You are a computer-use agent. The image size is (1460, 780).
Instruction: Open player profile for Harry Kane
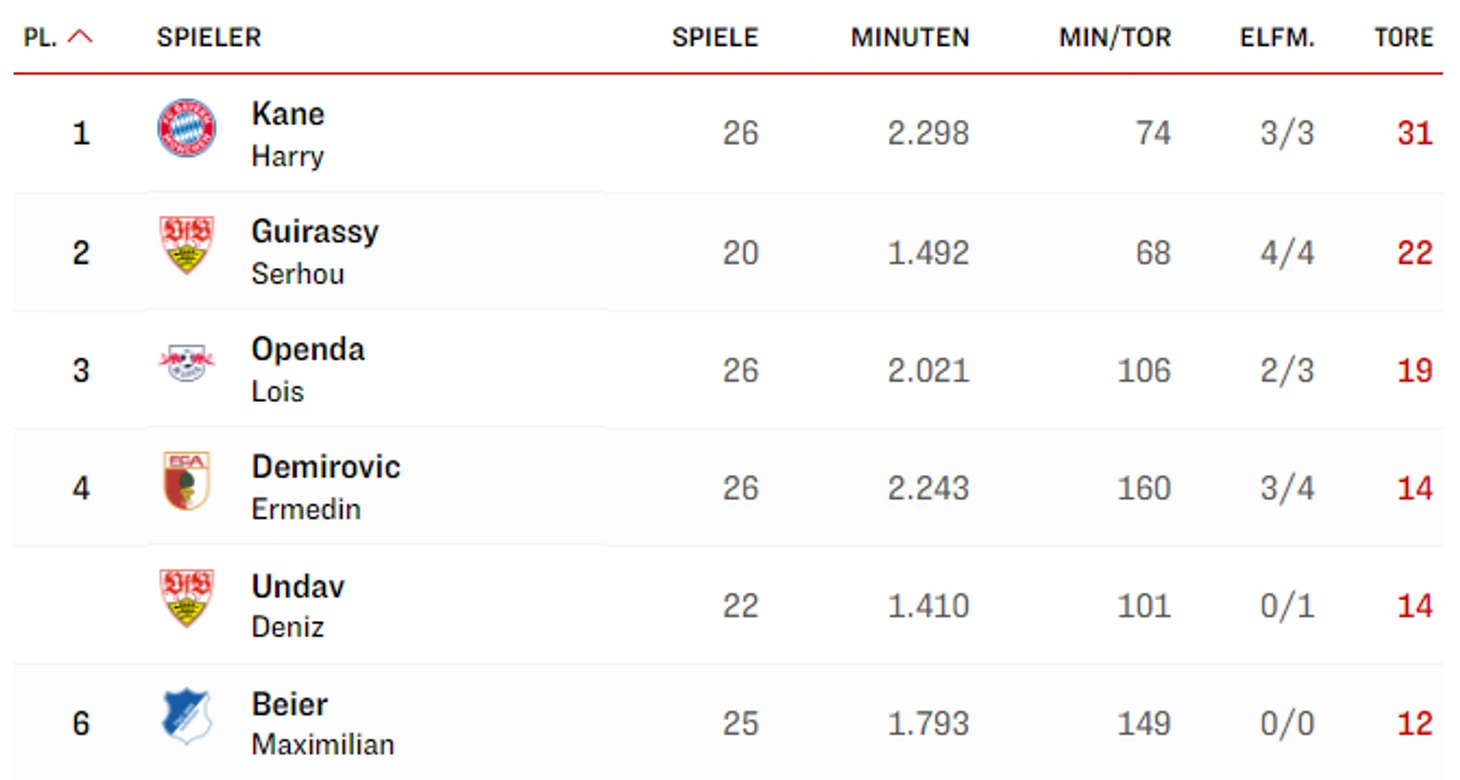coord(288,134)
